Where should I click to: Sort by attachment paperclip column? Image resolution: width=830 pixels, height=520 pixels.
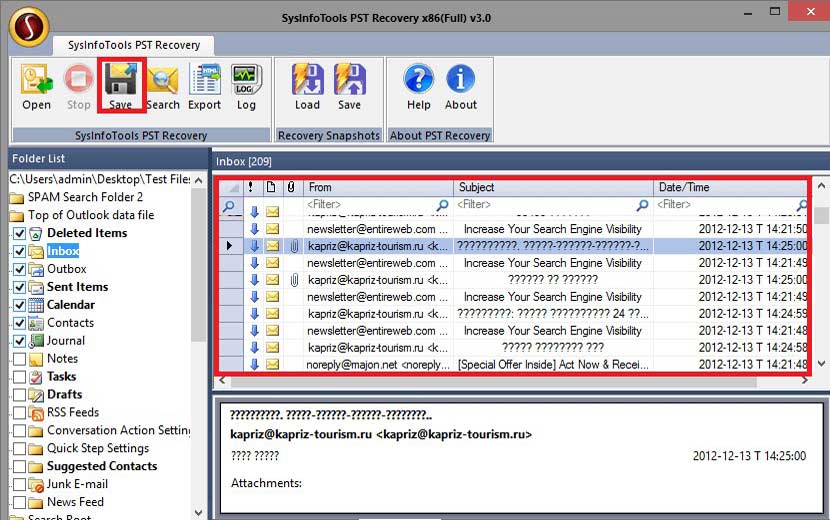pos(291,187)
